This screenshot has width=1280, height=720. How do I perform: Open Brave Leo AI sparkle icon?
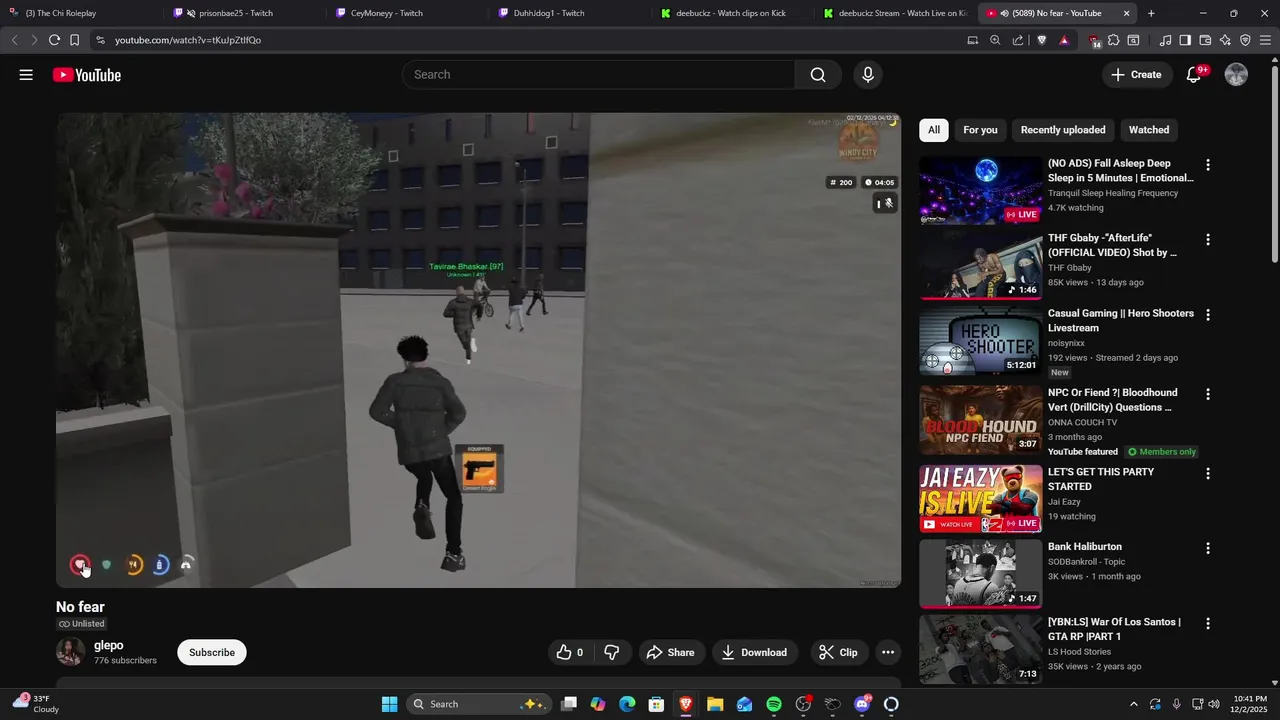pos(1225,40)
